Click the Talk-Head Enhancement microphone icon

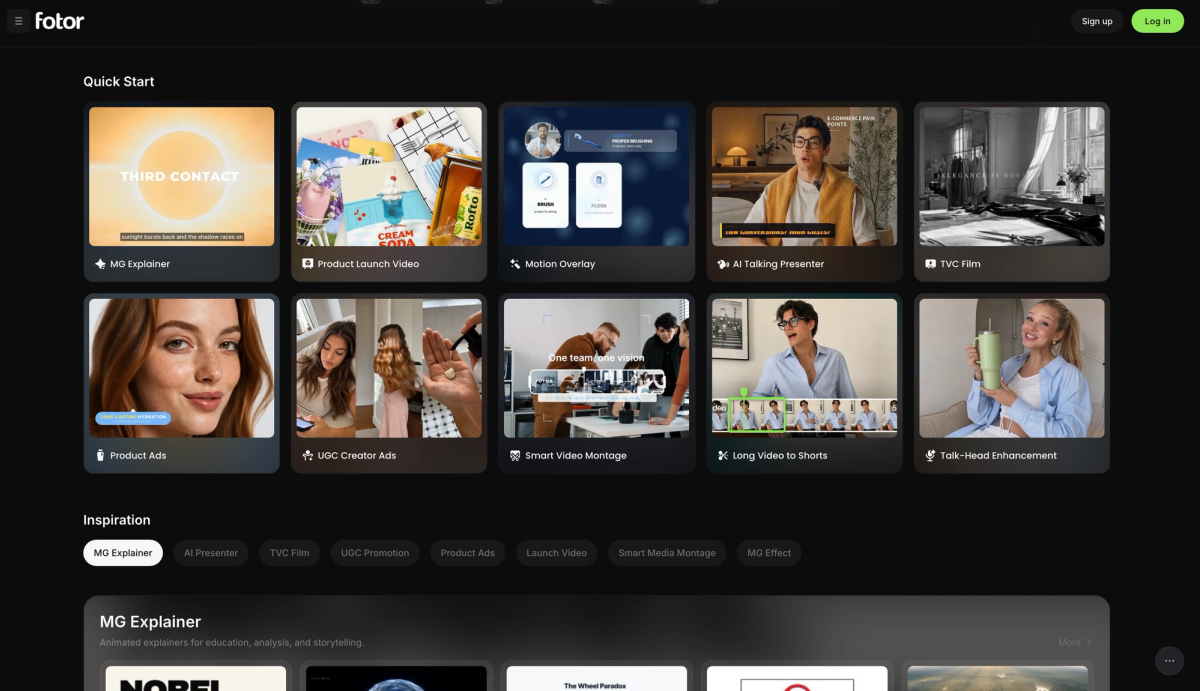[931, 455]
